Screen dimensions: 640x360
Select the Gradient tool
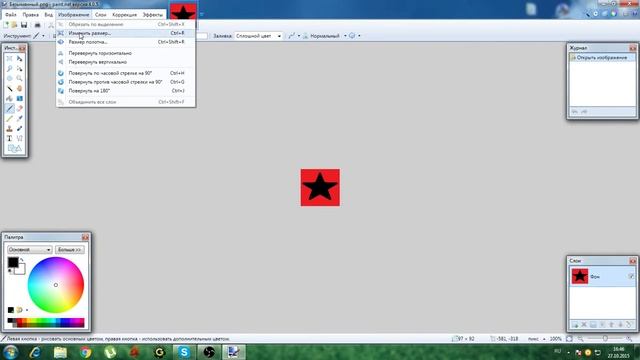click(x=19, y=98)
